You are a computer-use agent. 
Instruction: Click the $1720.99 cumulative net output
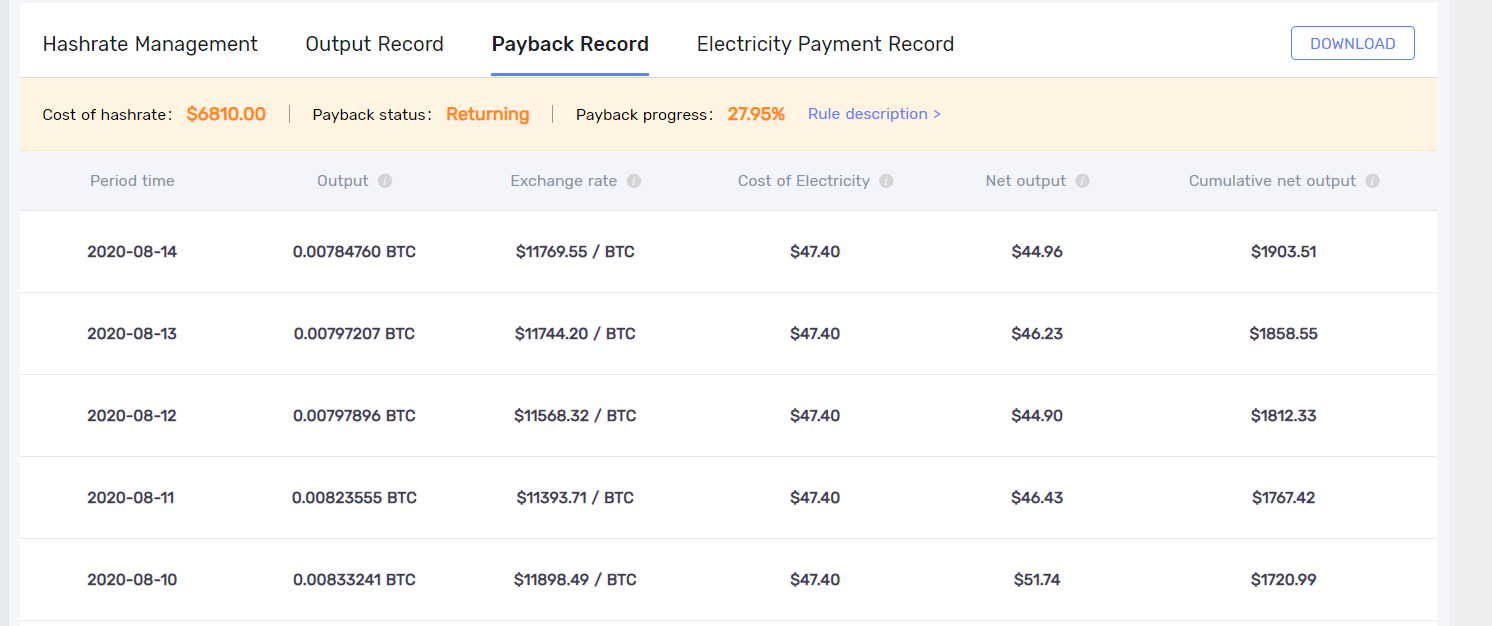coord(1283,580)
